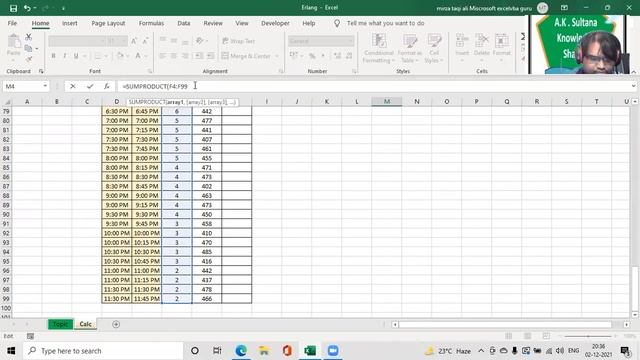640x360 pixels.
Task: Click the Save icon in the quick access toolbar
Action: click(13, 8)
